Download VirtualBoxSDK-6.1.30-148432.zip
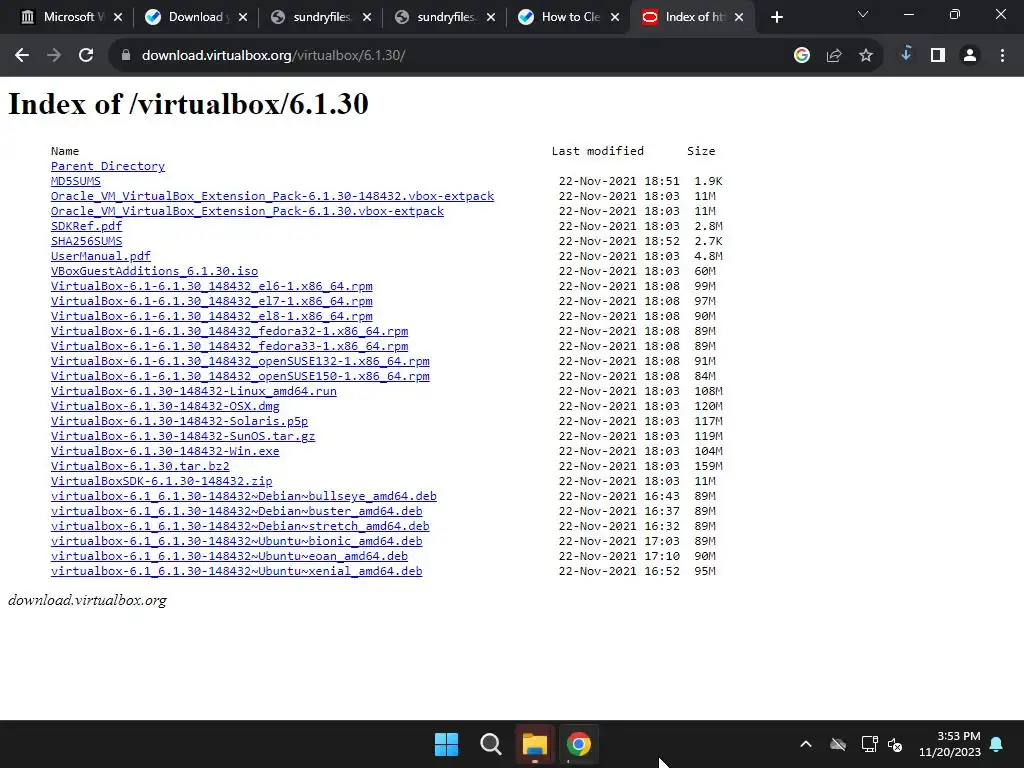This screenshot has height=768, width=1024. click(x=161, y=481)
